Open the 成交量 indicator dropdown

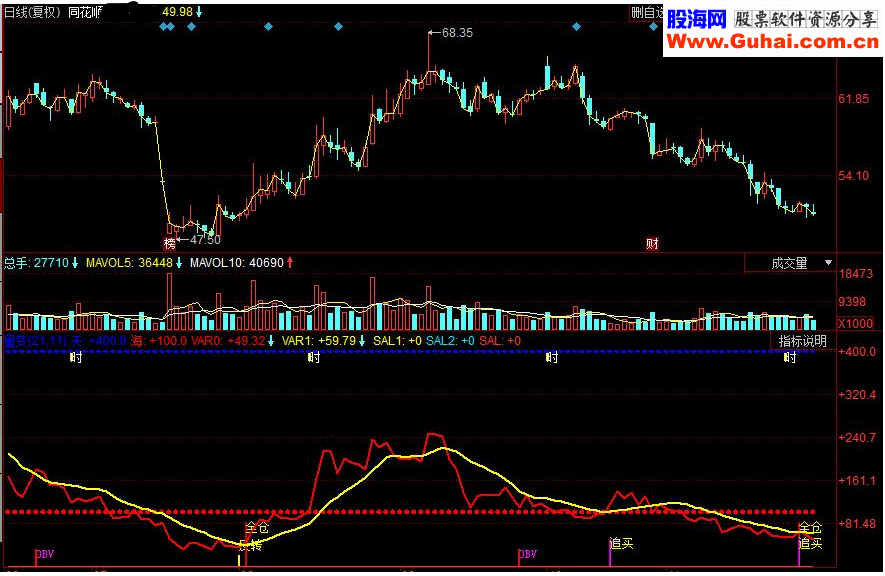click(789, 263)
